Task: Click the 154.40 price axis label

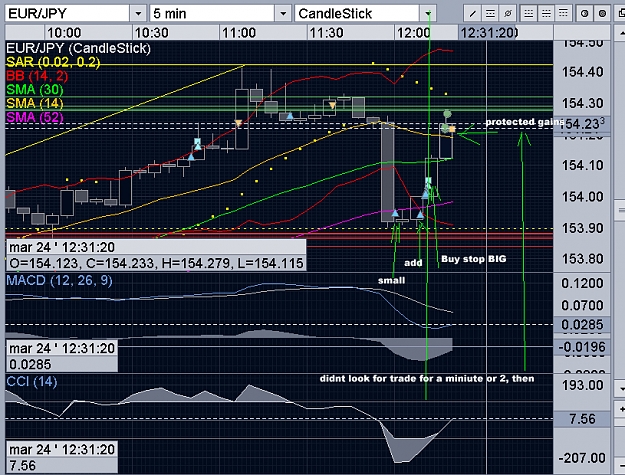Action: pyautogui.click(x=582, y=72)
